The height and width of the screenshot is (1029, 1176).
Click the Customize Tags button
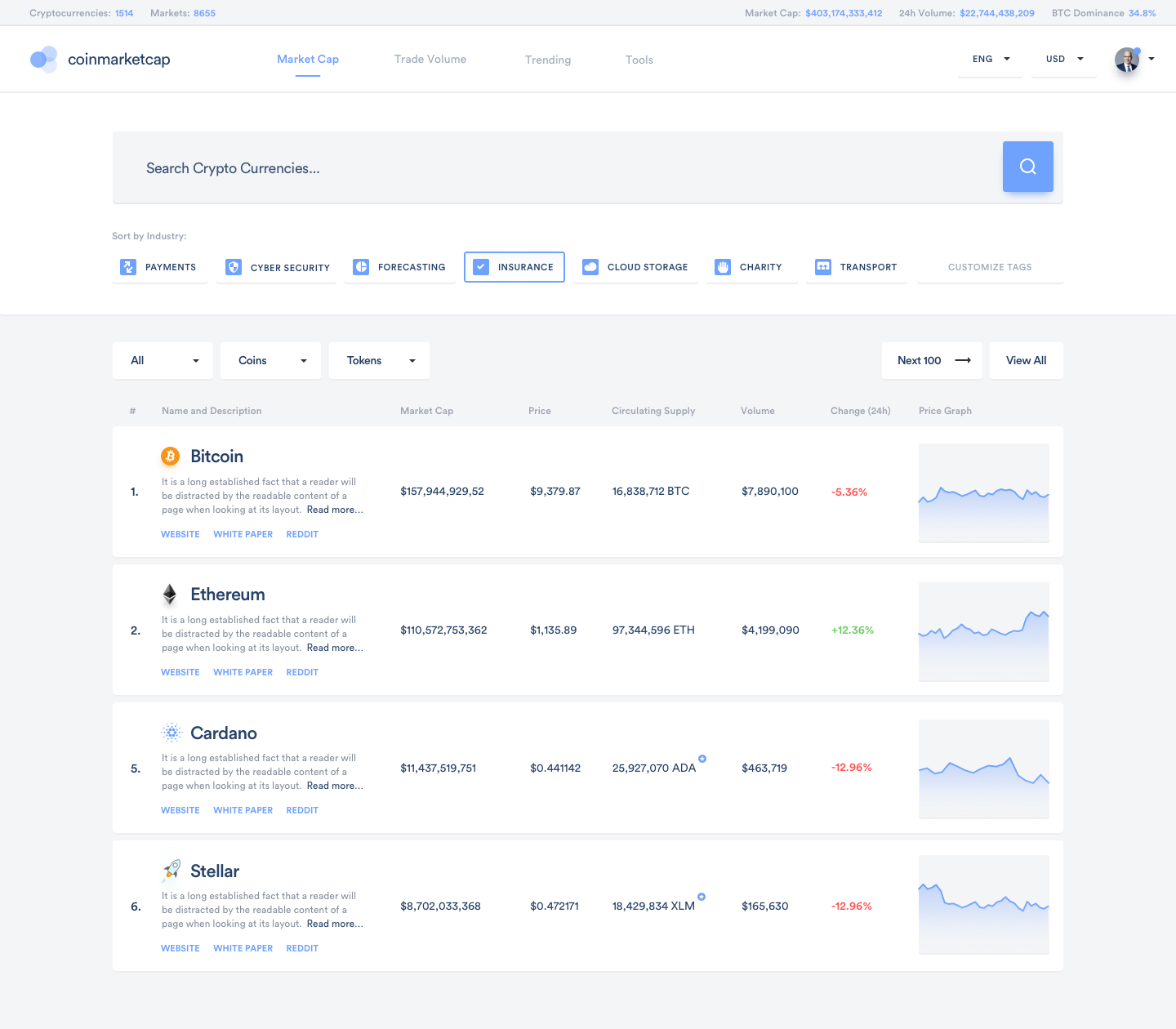(x=990, y=267)
